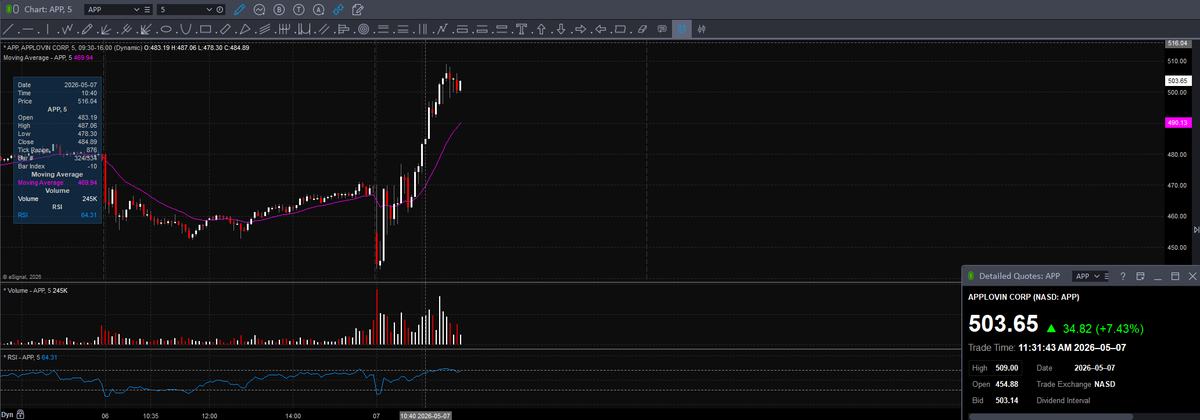
Task: Click the Bid 503.14 value
Action: click(x=1007, y=400)
